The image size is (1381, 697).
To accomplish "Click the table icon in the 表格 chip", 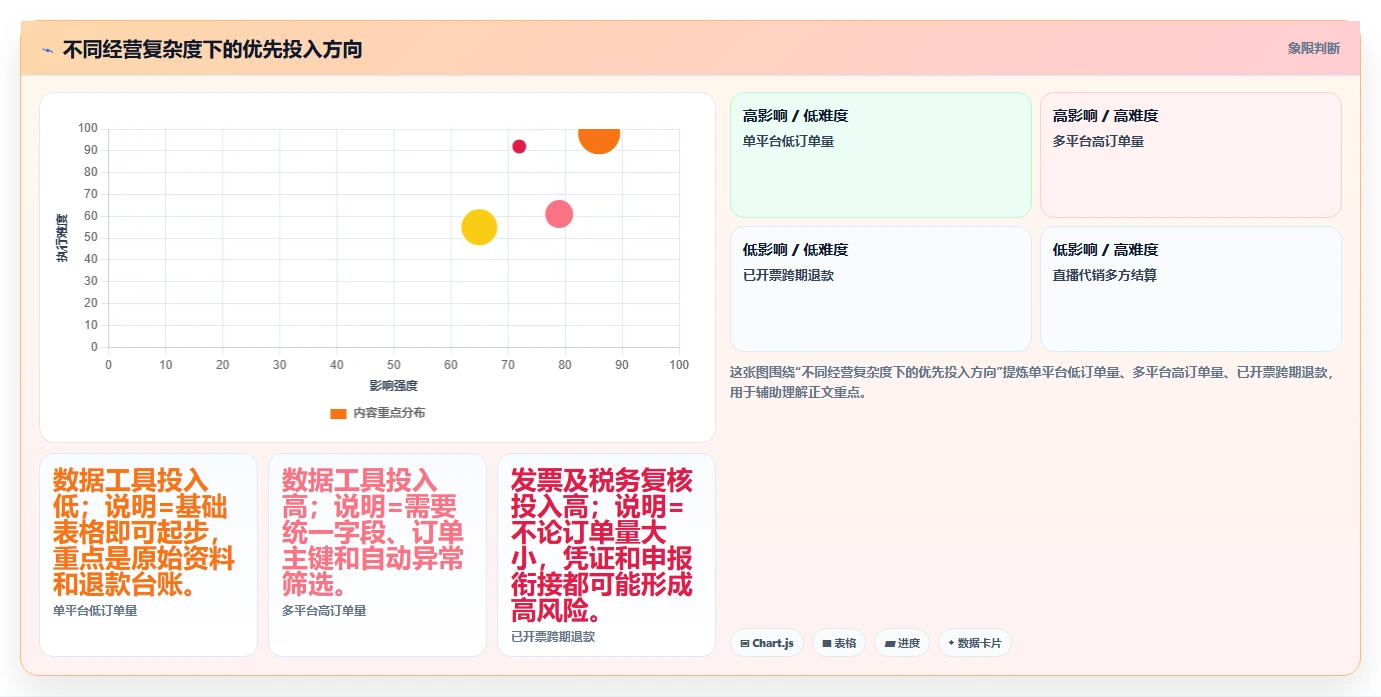I will pyautogui.click(x=827, y=644).
